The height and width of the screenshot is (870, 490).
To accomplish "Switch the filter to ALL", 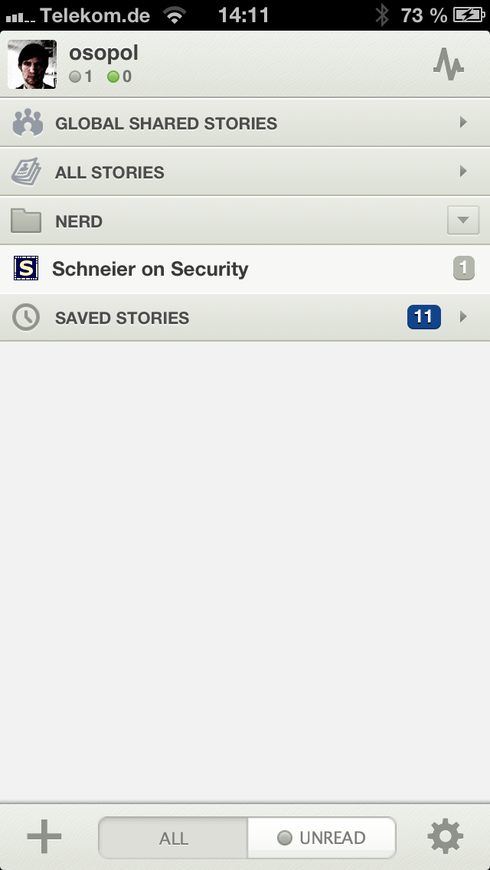I will pos(173,837).
